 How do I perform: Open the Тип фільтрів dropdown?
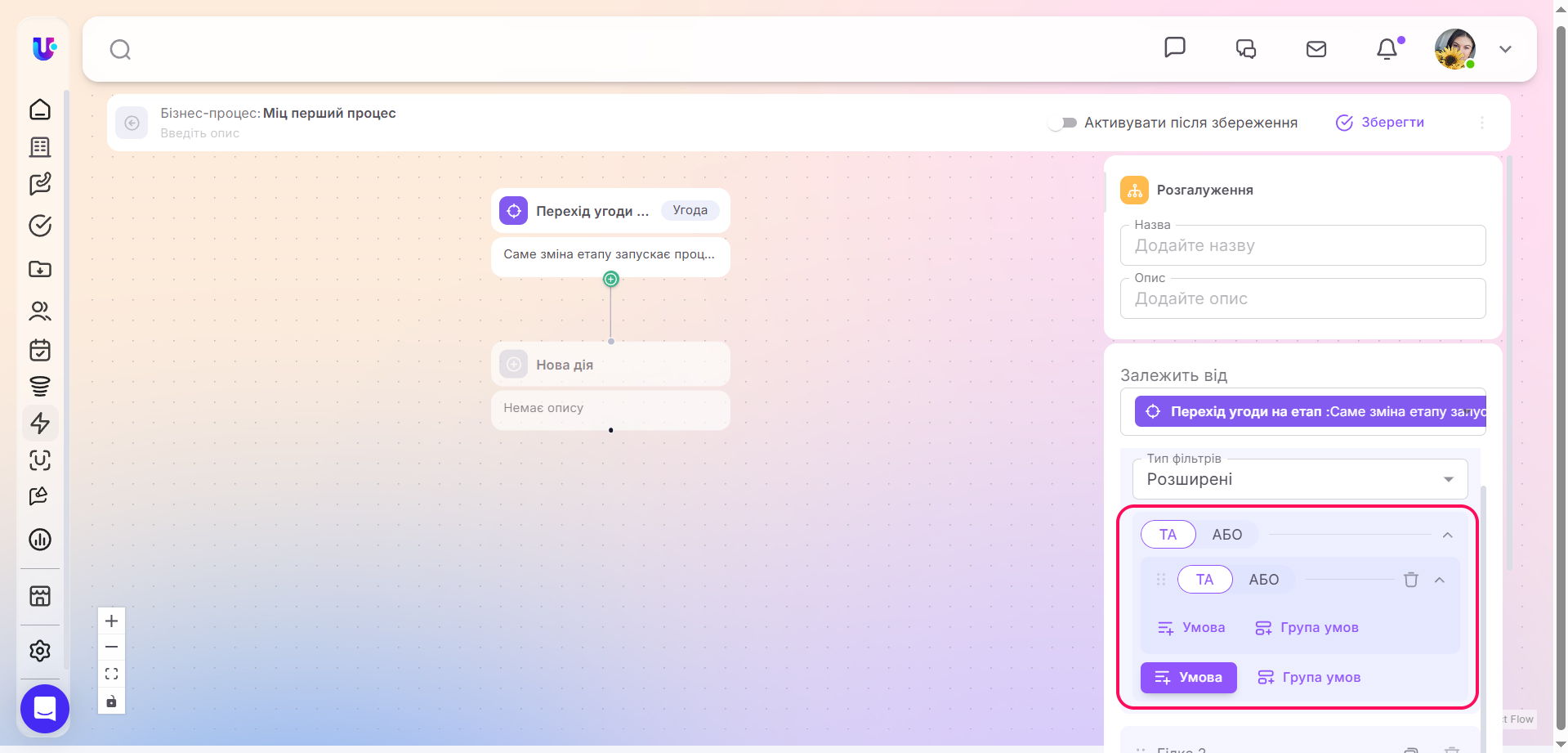click(1299, 479)
